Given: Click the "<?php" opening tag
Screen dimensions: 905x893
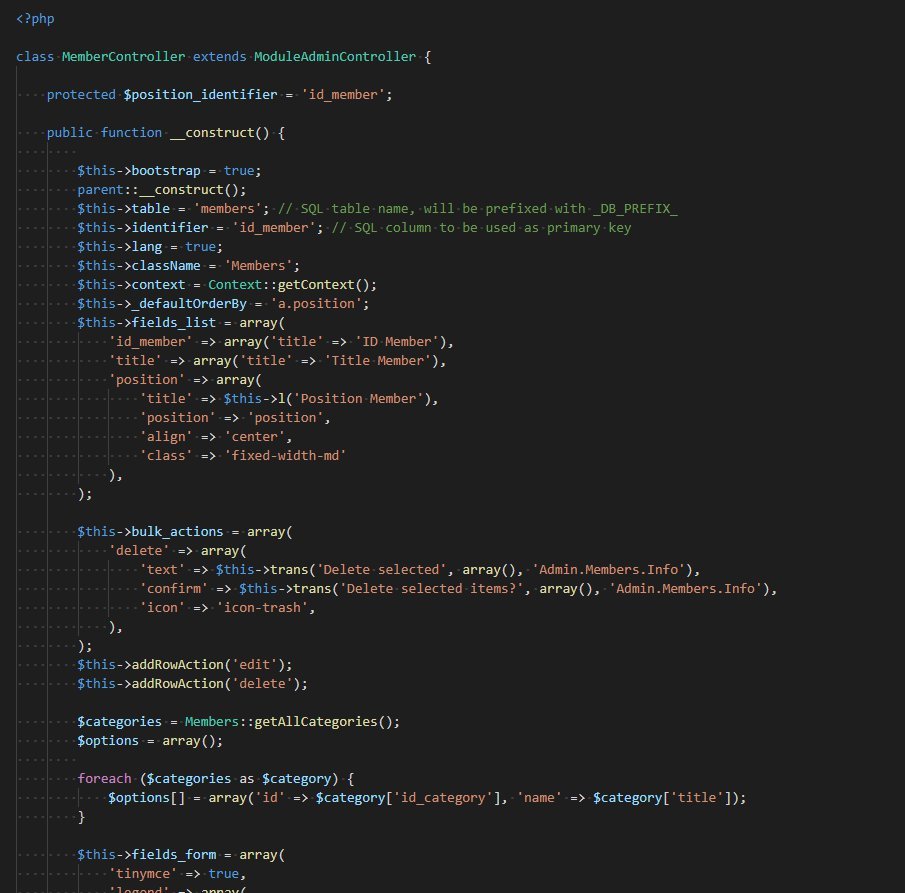Looking at the screenshot, I should (x=35, y=18).
